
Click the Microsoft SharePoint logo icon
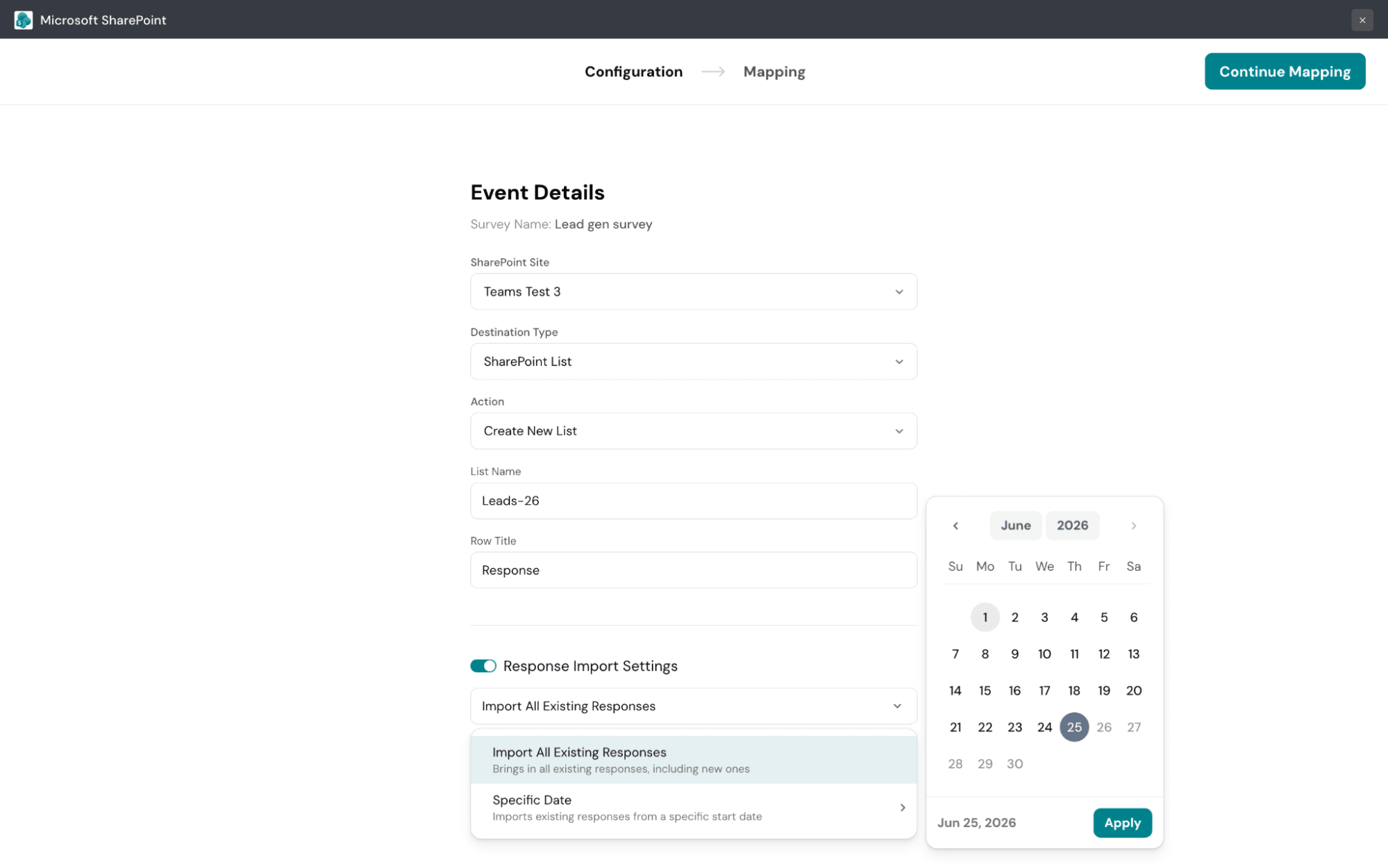pyautogui.click(x=23, y=19)
